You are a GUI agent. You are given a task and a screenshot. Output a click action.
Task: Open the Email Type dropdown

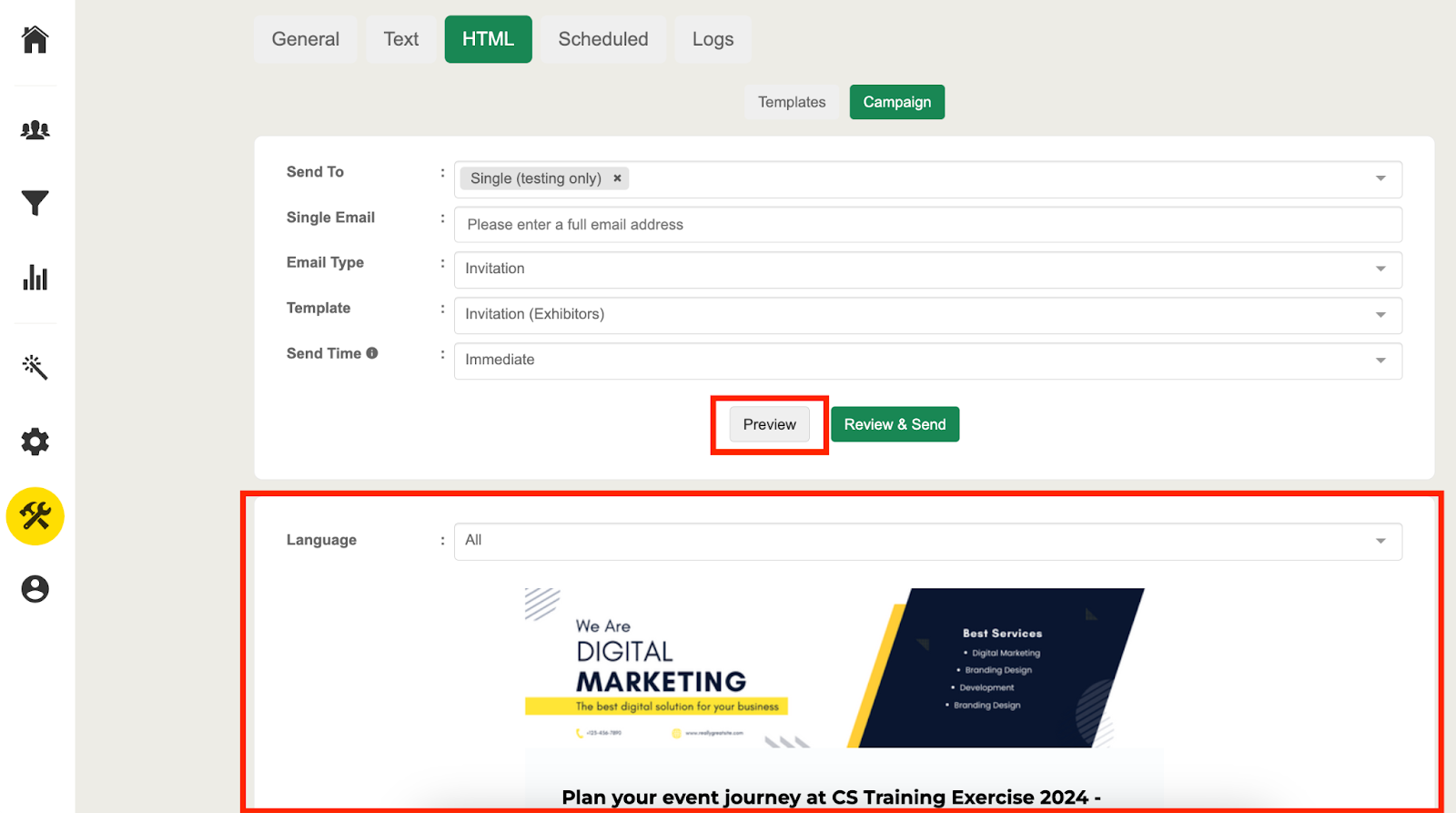[x=1380, y=269]
